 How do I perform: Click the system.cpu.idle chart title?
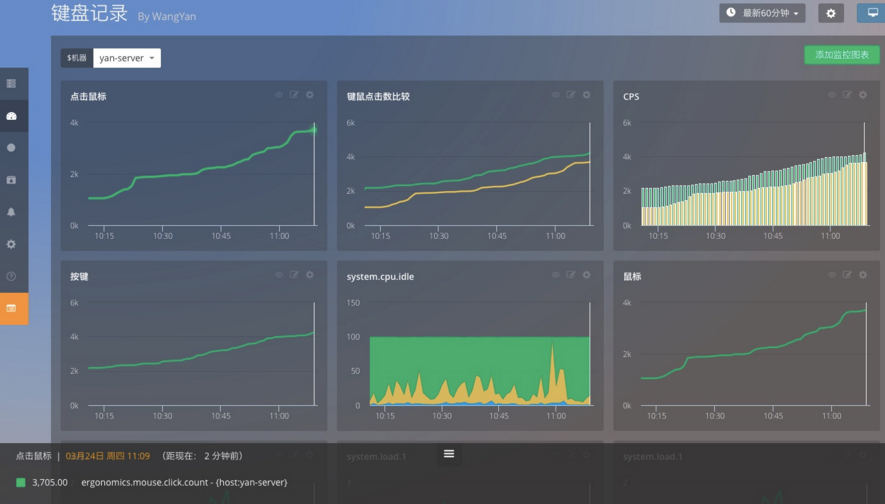coord(380,277)
